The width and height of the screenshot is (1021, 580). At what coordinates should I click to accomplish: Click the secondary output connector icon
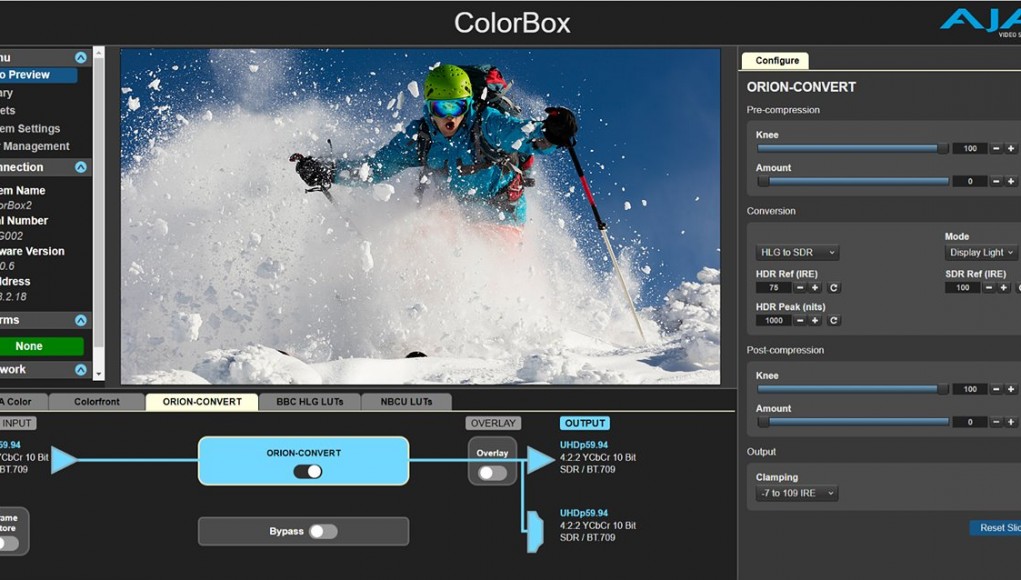click(535, 532)
